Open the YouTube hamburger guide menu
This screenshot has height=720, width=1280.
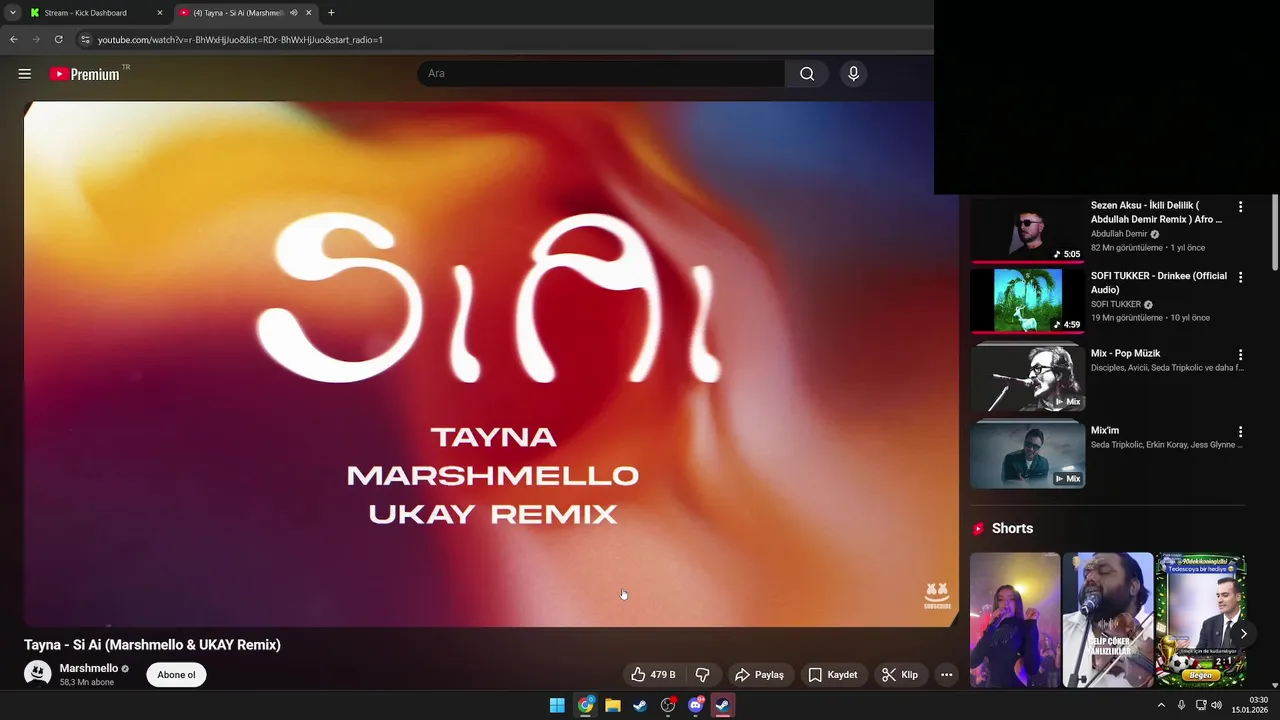tap(25, 74)
